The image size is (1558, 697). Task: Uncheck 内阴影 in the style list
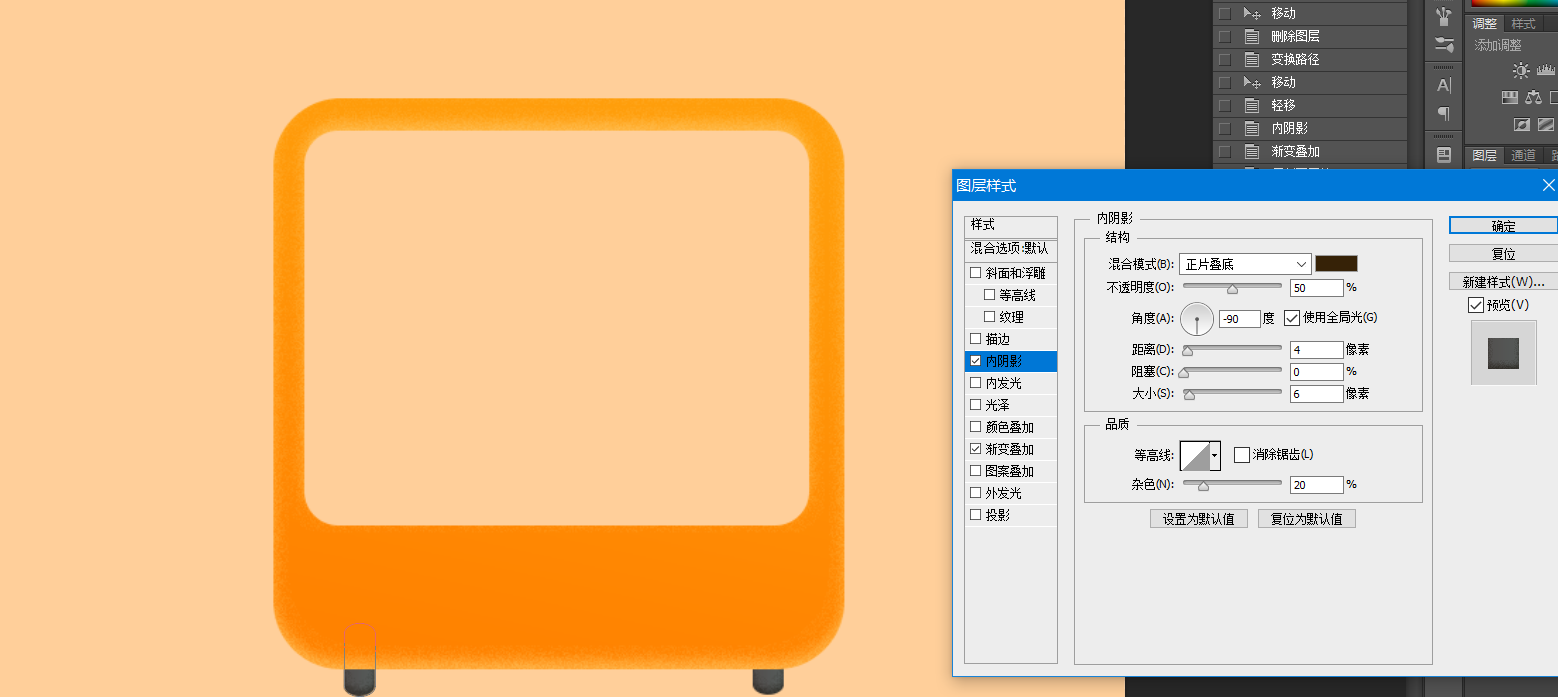click(976, 361)
